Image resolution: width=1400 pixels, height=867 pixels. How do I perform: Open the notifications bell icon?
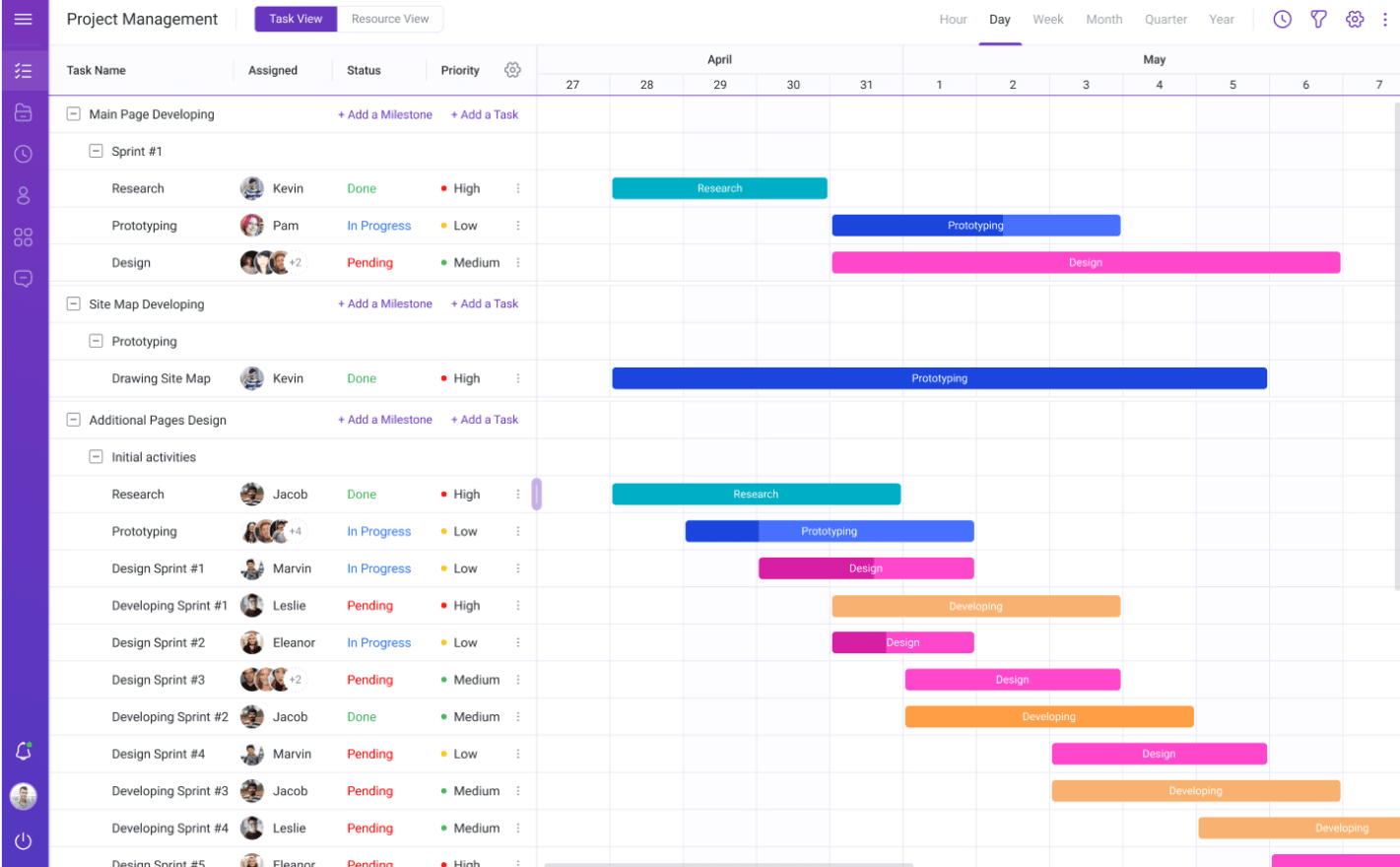23,751
